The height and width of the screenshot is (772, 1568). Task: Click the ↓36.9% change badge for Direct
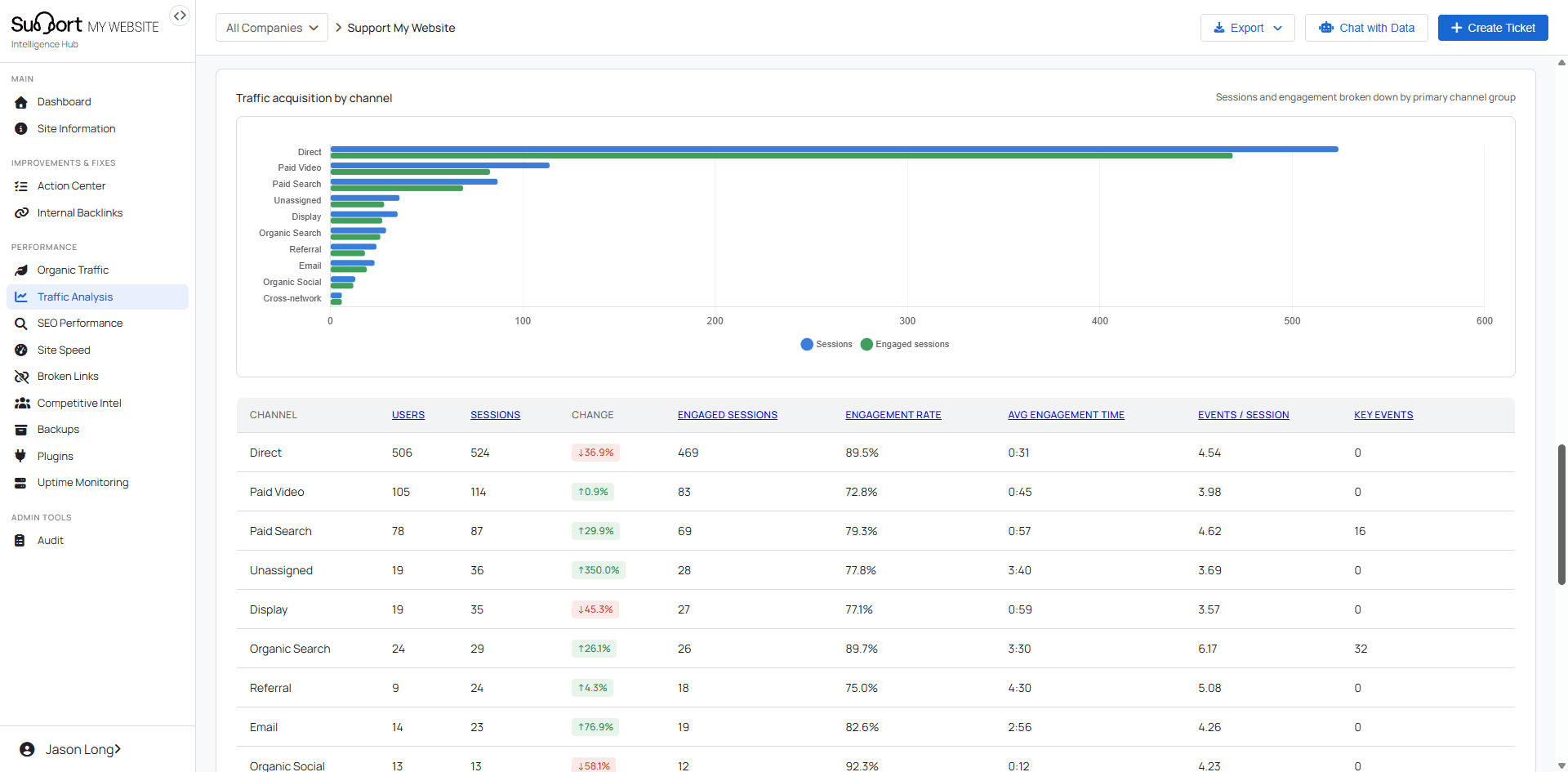[x=595, y=453]
